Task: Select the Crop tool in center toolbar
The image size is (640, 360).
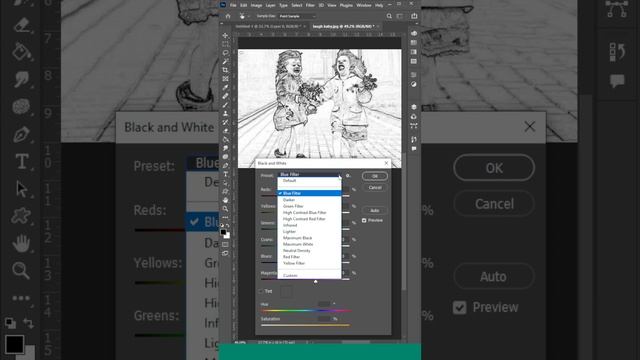Action: click(x=225, y=70)
